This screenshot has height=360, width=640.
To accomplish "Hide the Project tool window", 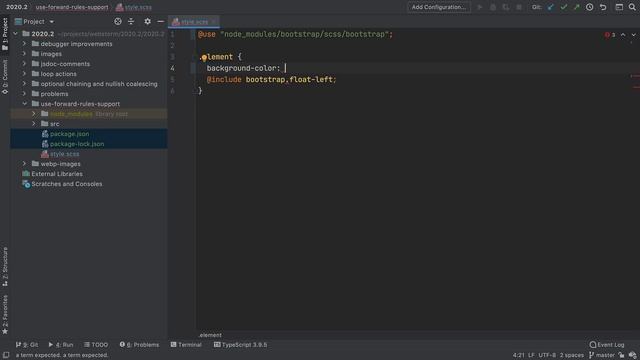I will pyautogui.click(x=160, y=21).
